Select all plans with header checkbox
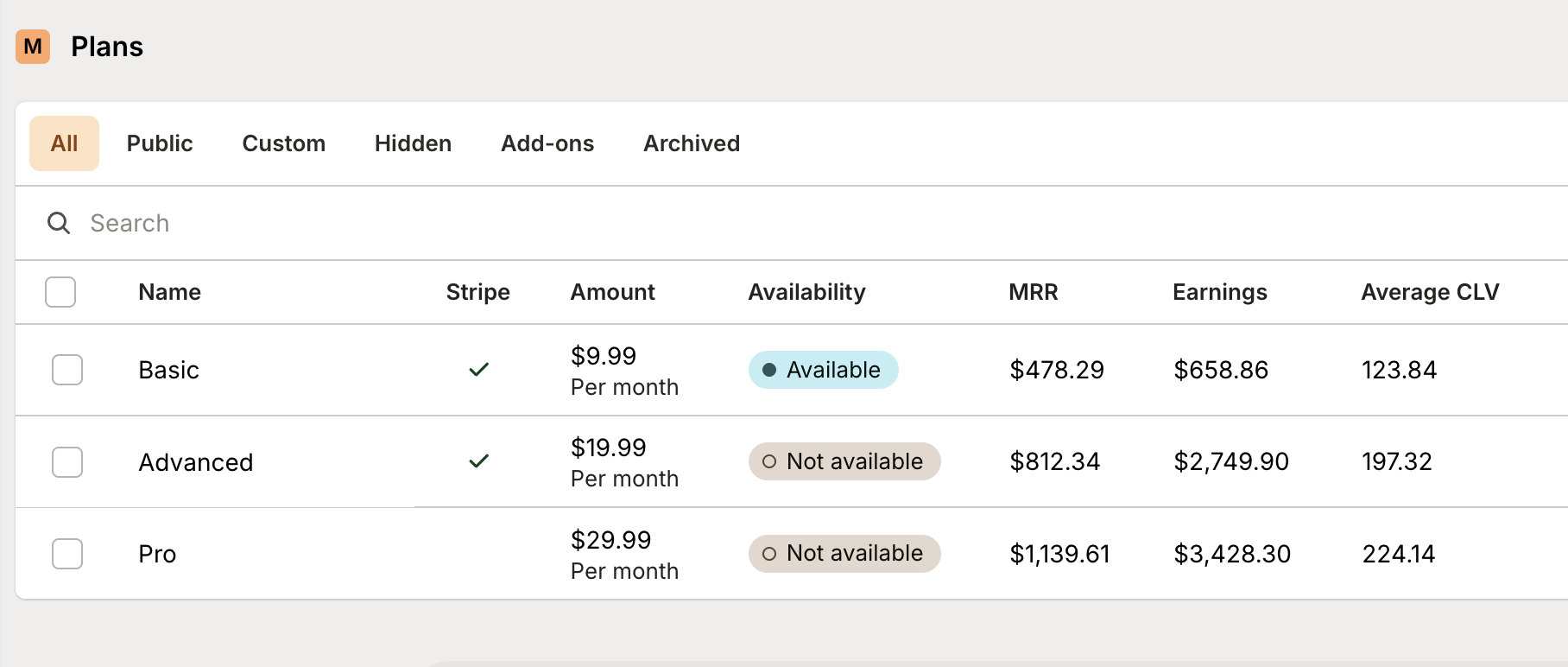The image size is (1568, 667). coord(60,292)
